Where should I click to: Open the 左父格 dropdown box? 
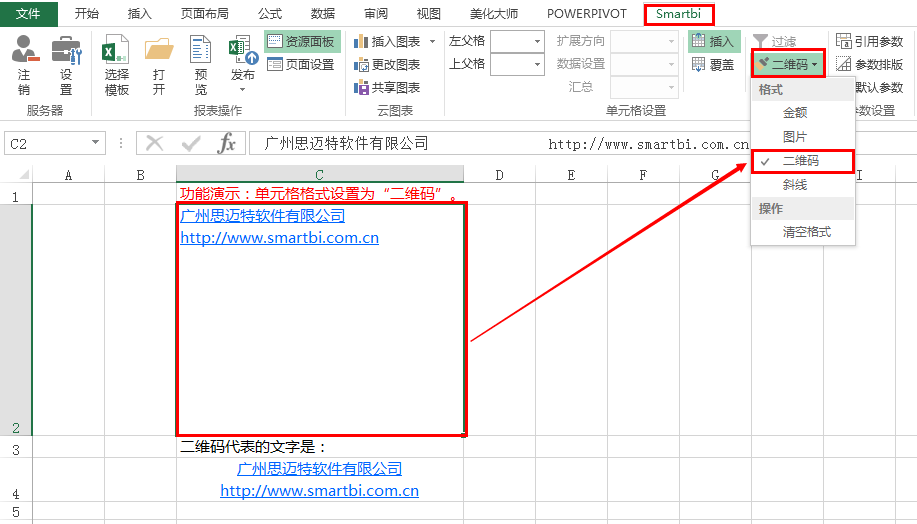click(517, 42)
